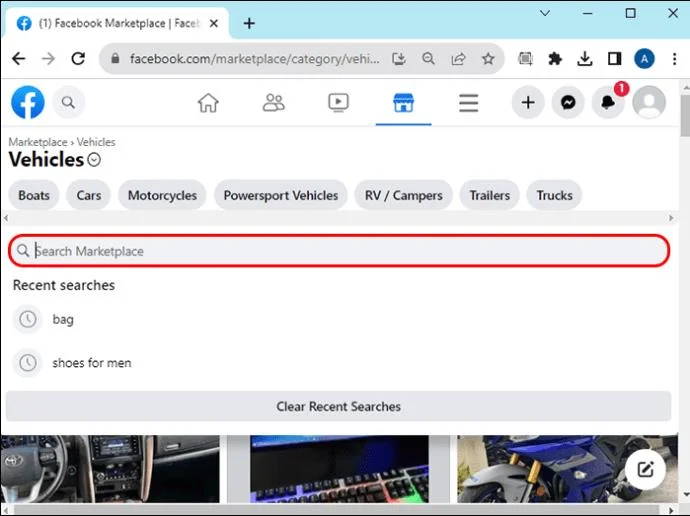The height and width of the screenshot is (516, 690).
Task: Open the browser Extensions puzzle icon
Action: point(555,59)
